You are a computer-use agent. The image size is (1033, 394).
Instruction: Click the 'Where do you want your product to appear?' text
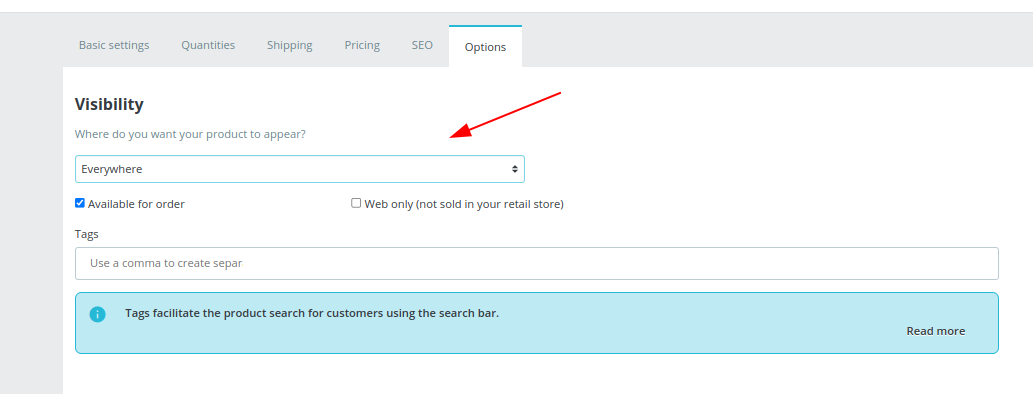(x=190, y=134)
